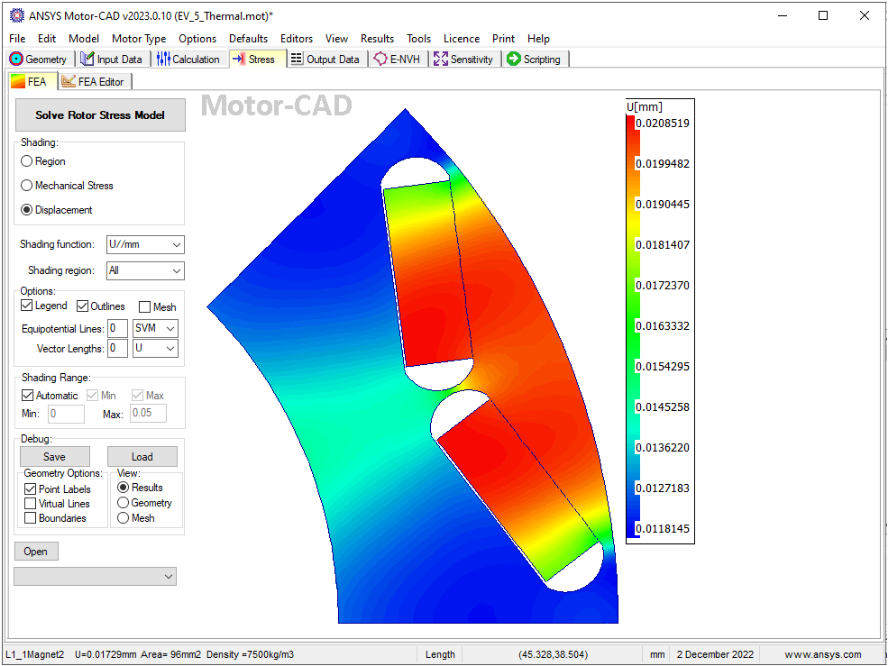Click the Motor-CAD app icon in title bar
Viewport: 888px width, 666px height.
(x=17, y=15)
